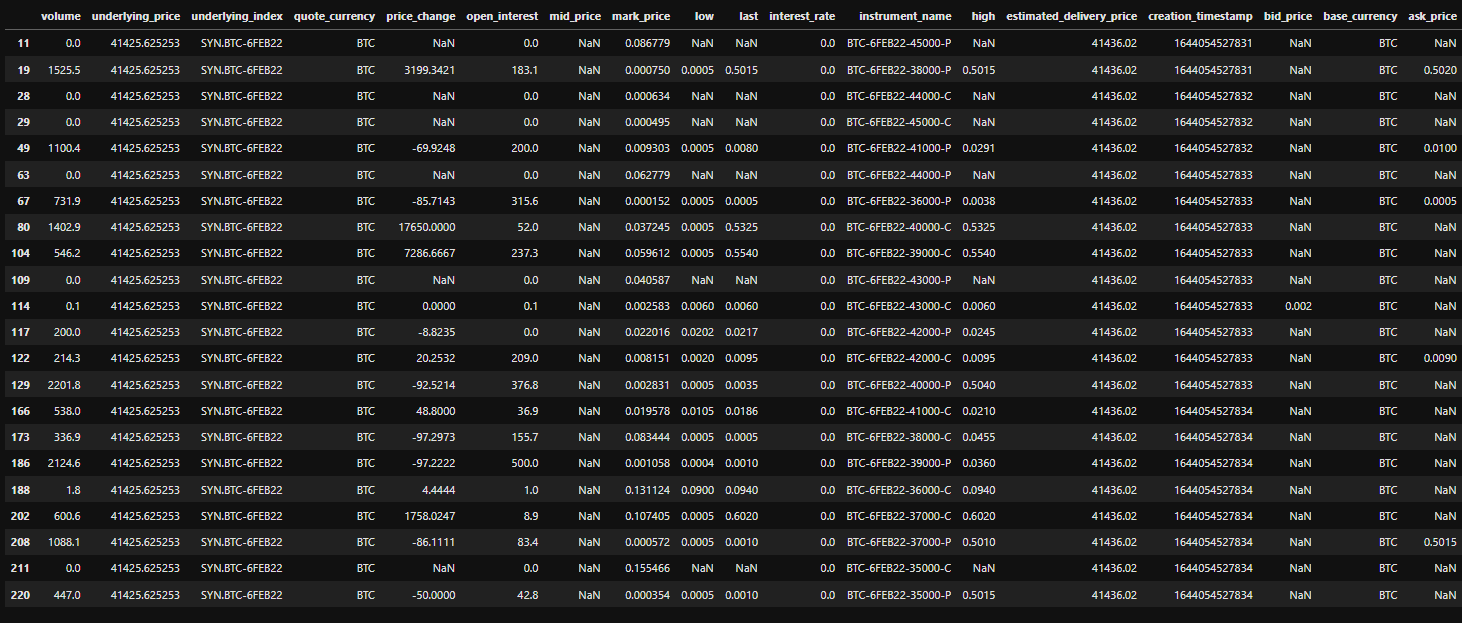Click bid_price value 0.002
1462x623 pixels.
pos(1299,306)
